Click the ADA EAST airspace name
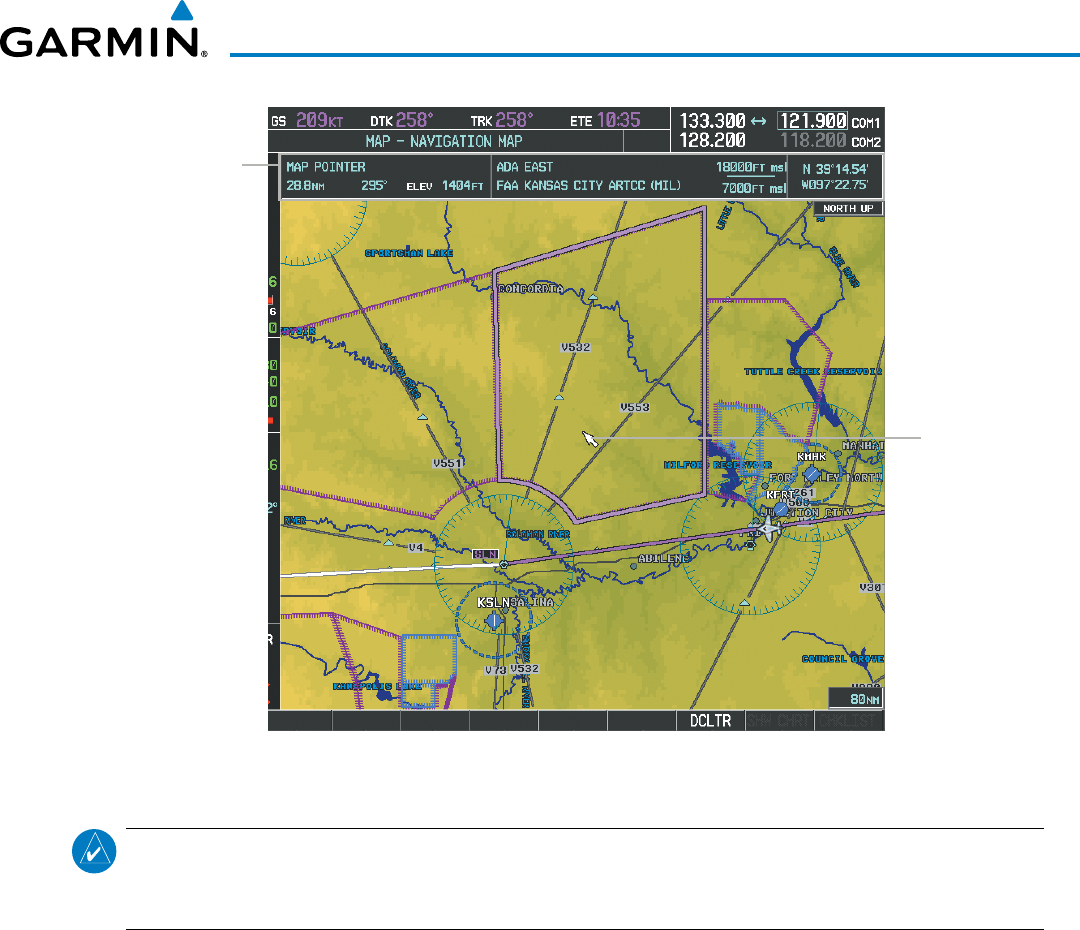The image size is (1080, 930). tap(525, 167)
